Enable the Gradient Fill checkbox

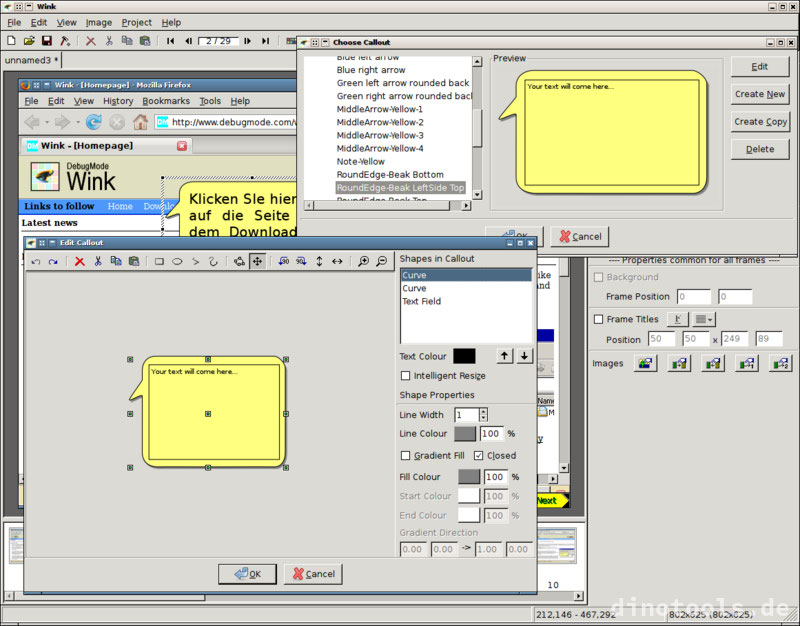pos(406,456)
